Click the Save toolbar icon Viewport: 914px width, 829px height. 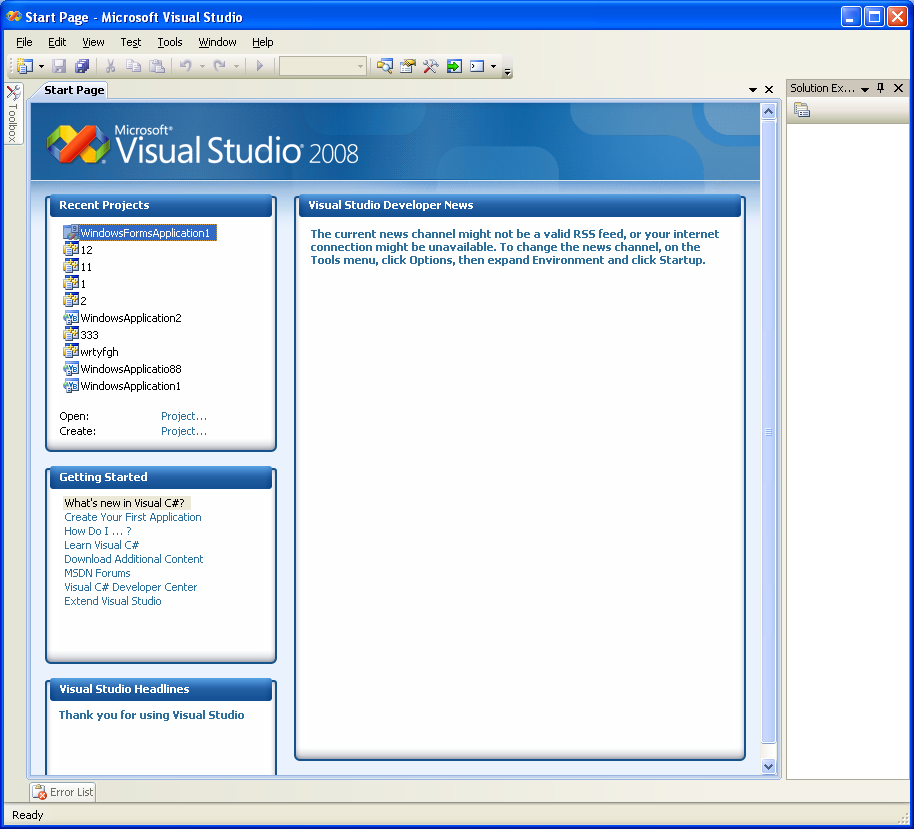(x=59, y=66)
